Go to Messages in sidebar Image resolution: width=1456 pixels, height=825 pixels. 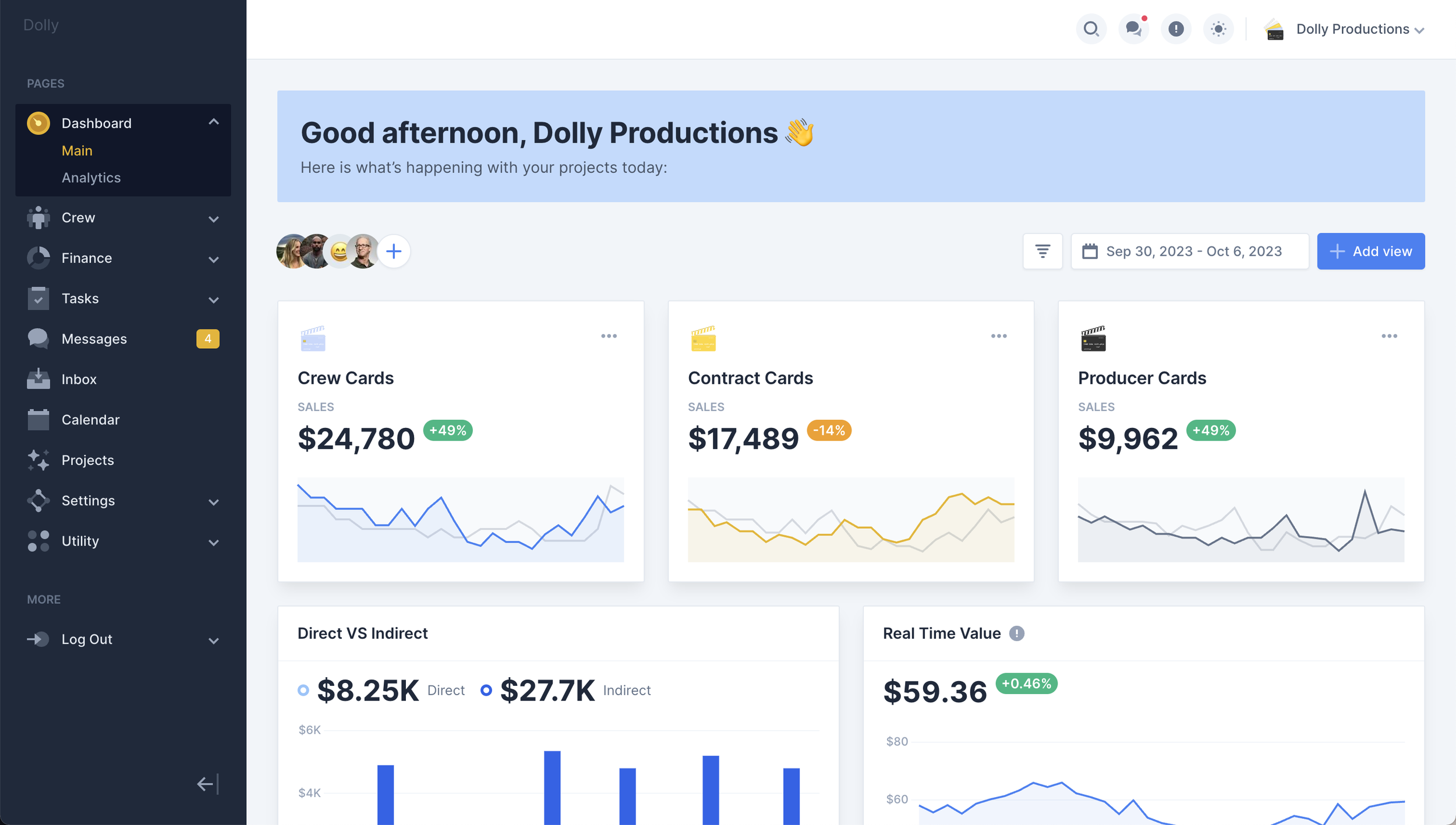[x=94, y=339]
